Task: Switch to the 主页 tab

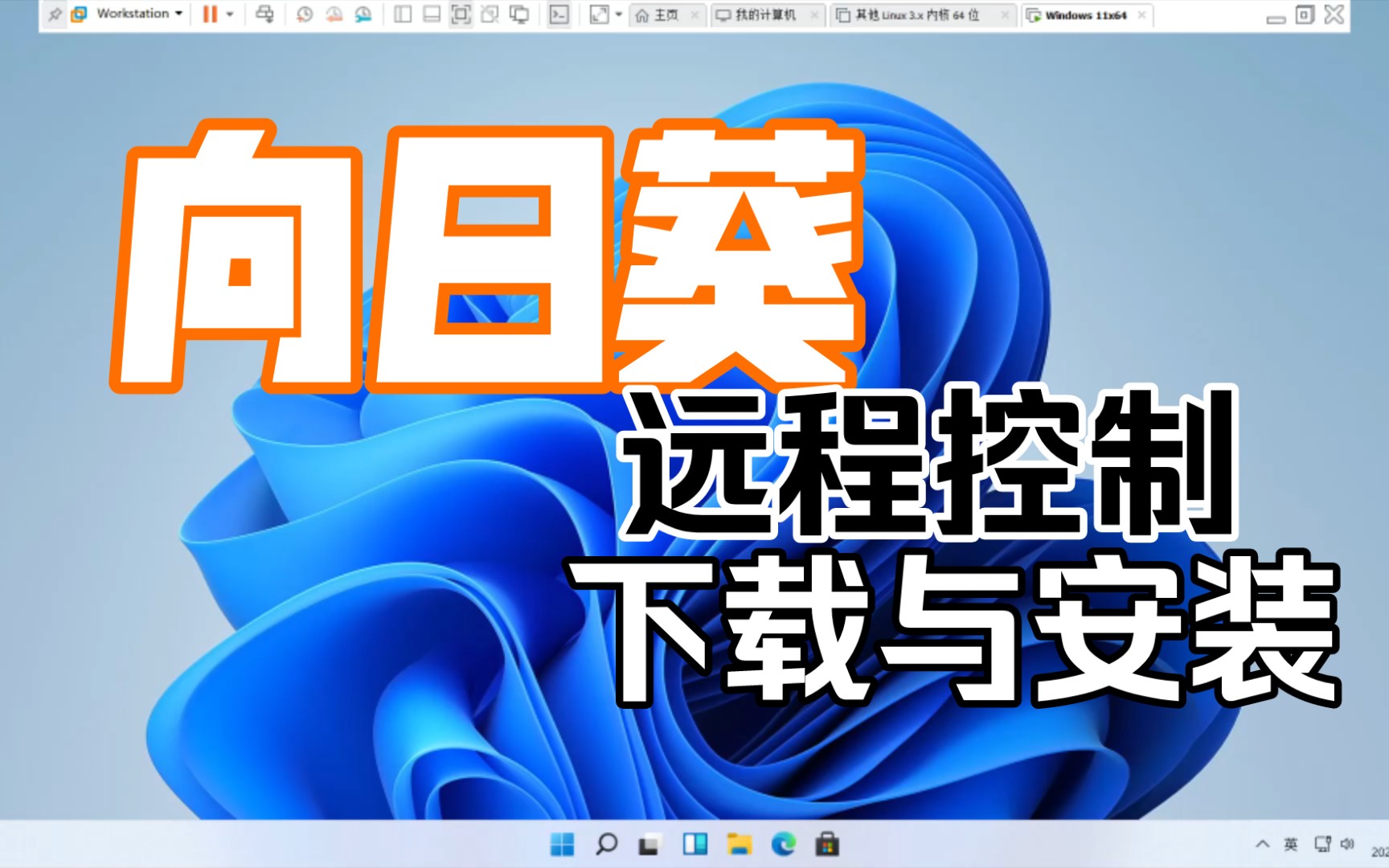Action: tap(659, 15)
